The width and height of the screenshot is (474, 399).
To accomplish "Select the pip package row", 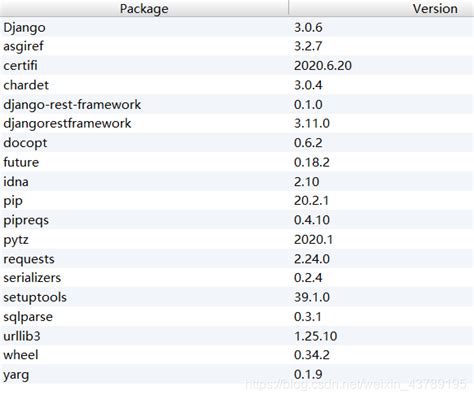I will (x=237, y=201).
